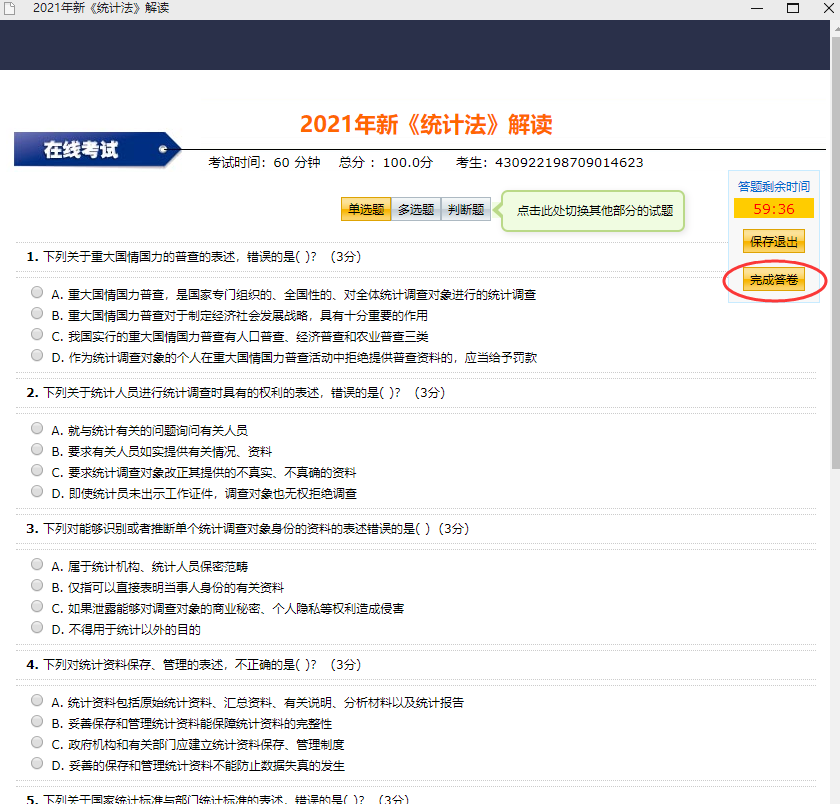The image size is (840, 804).
Task: Click the tooltip 点击此处切换其他部分的试题
Action: pos(594,211)
